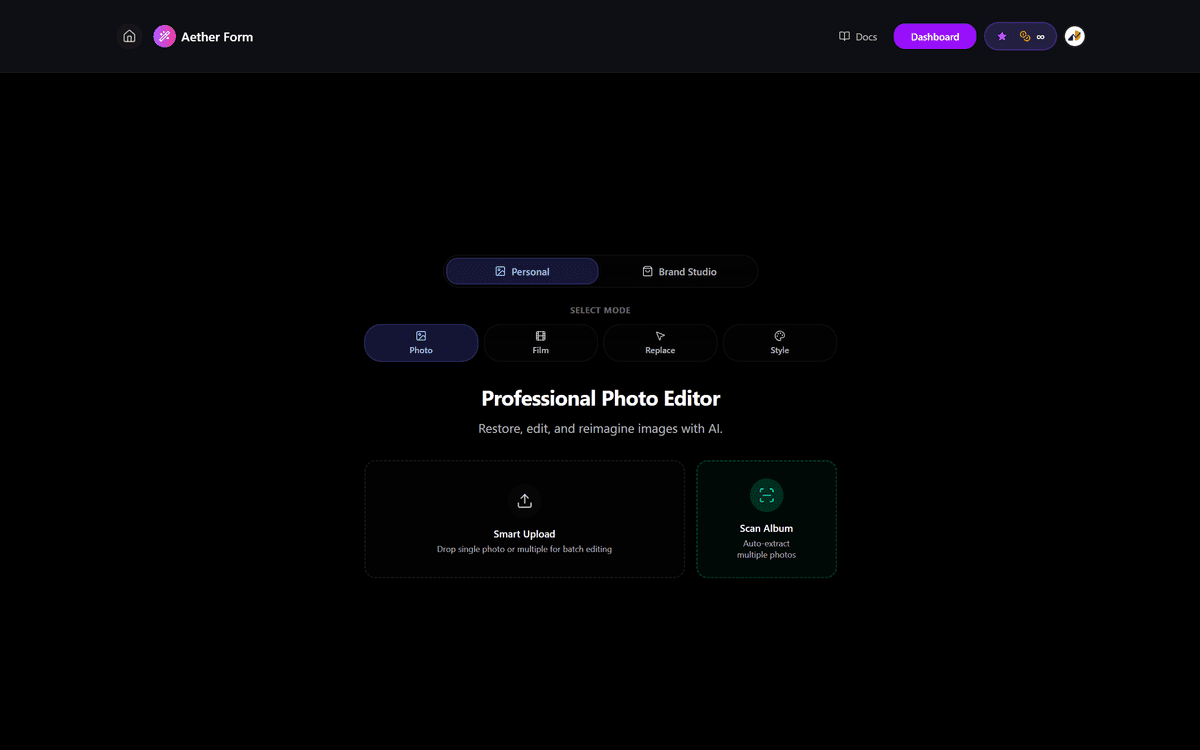Click the infinity symbol in the credits pill
1200x750 pixels.
pos(1040,36)
